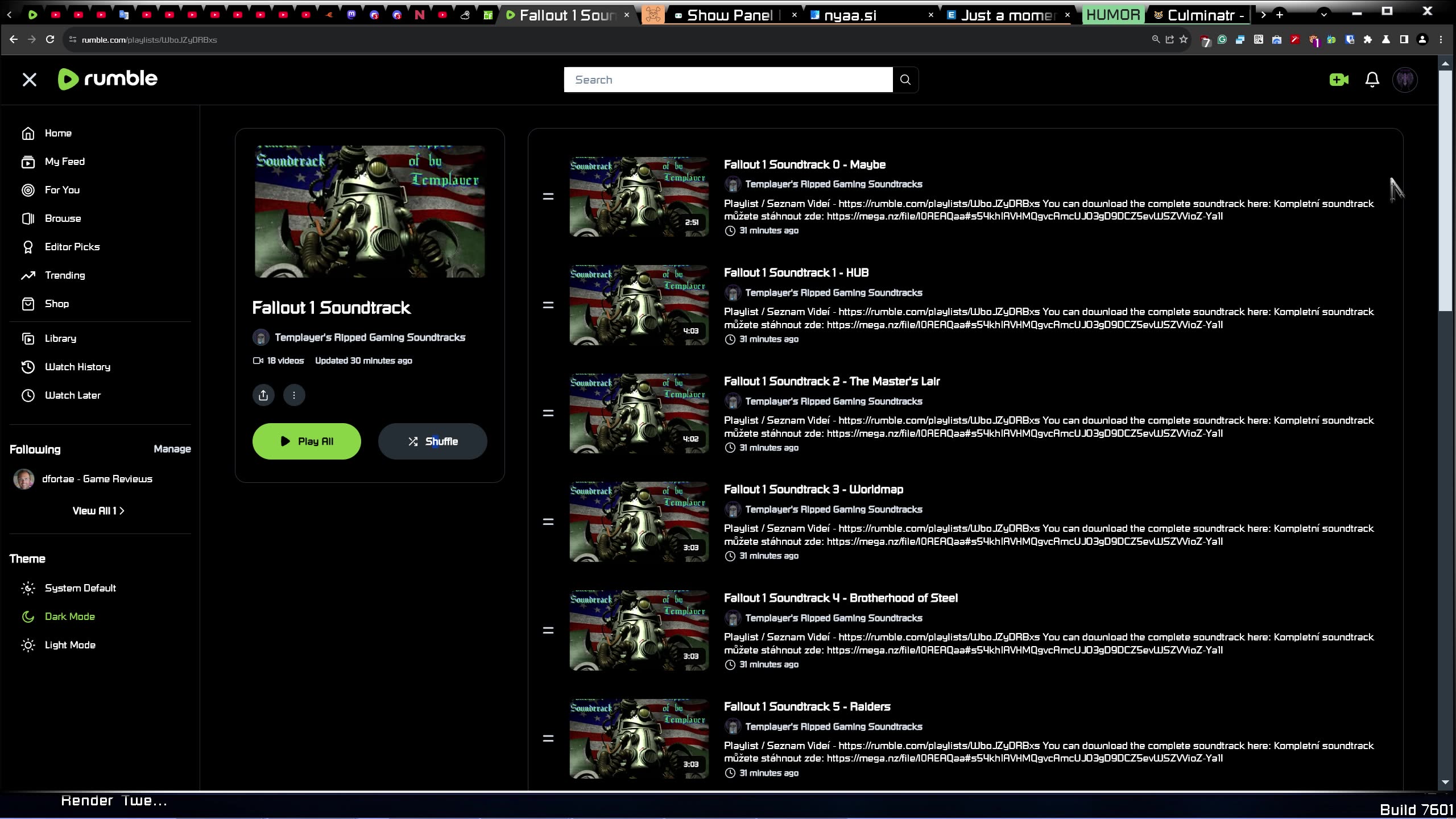
Task: Enable Dark Mode theme
Action: pos(69,616)
